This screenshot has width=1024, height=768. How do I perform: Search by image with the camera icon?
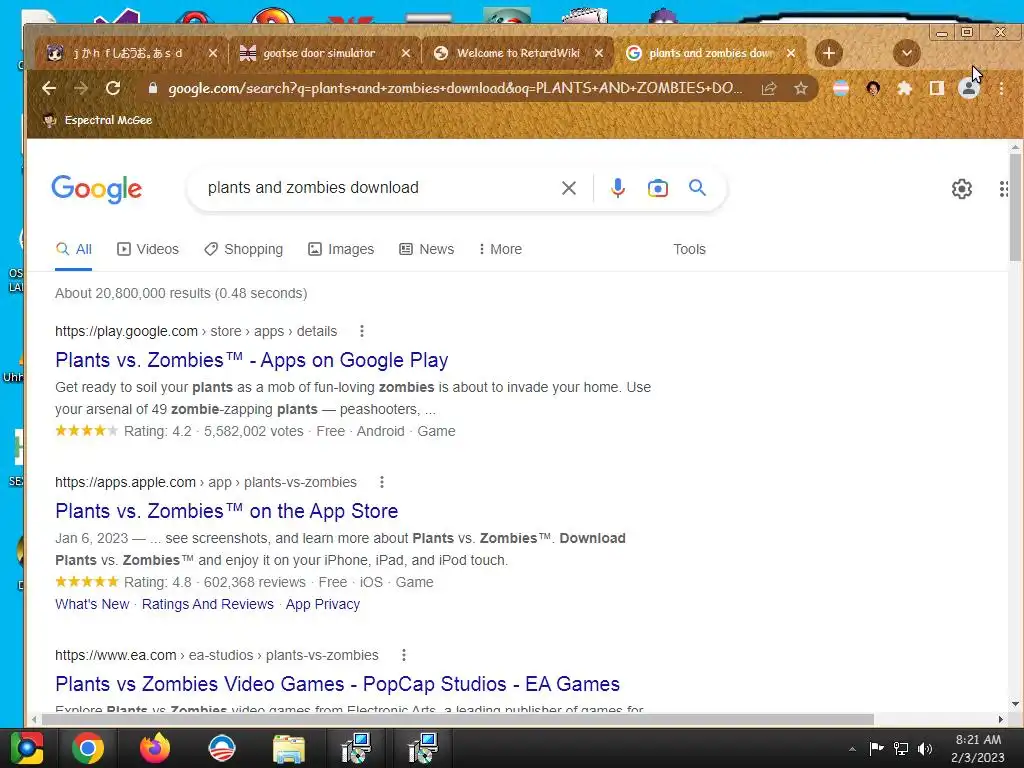pos(658,188)
